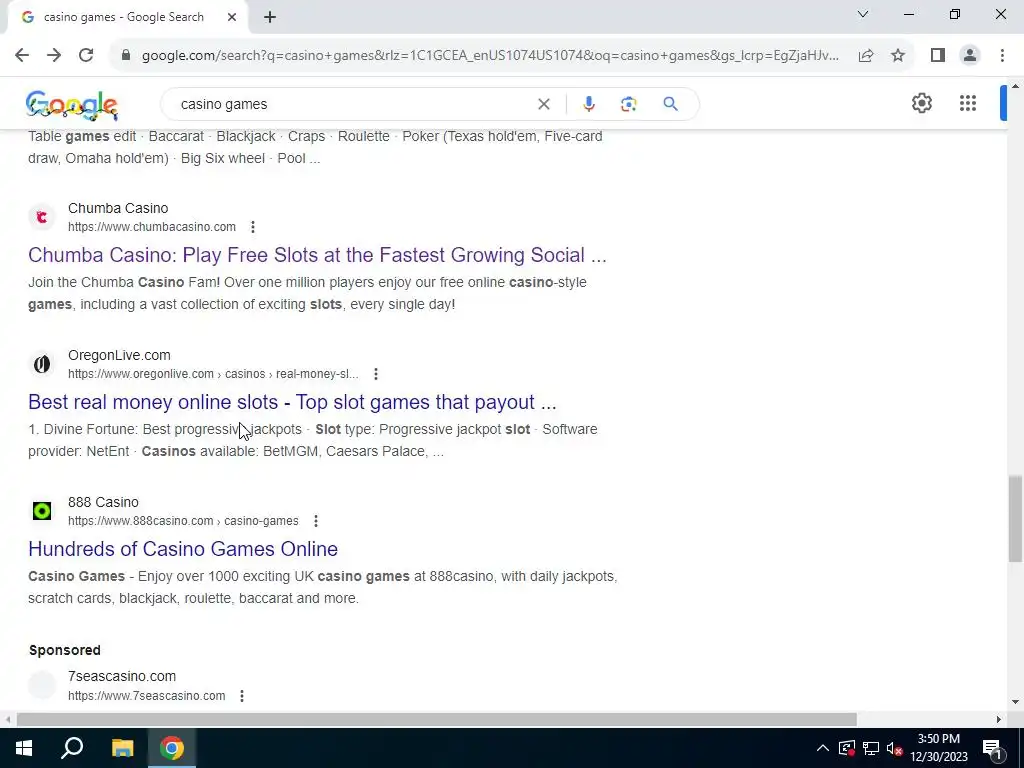
Task: Open Chrome side panel
Action: [938, 56]
